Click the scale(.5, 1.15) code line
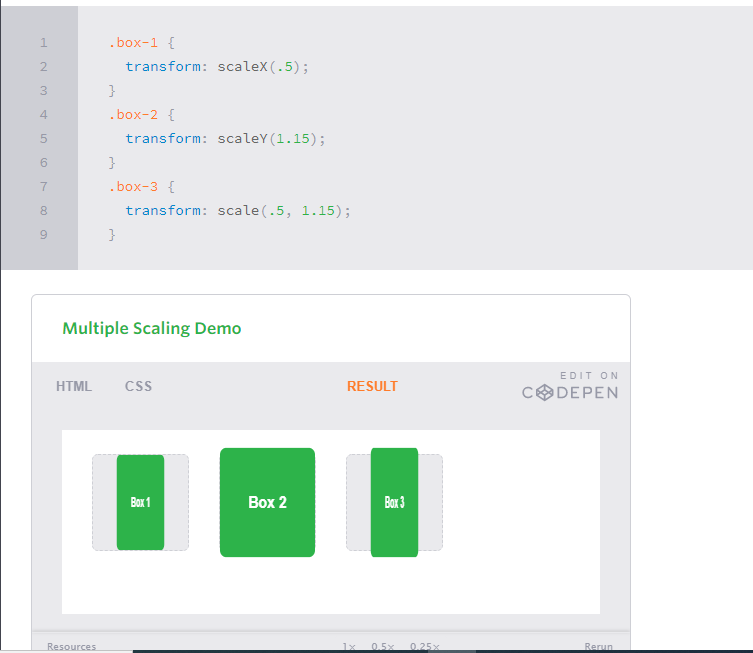The height and width of the screenshot is (653, 753). pyautogui.click(x=238, y=211)
